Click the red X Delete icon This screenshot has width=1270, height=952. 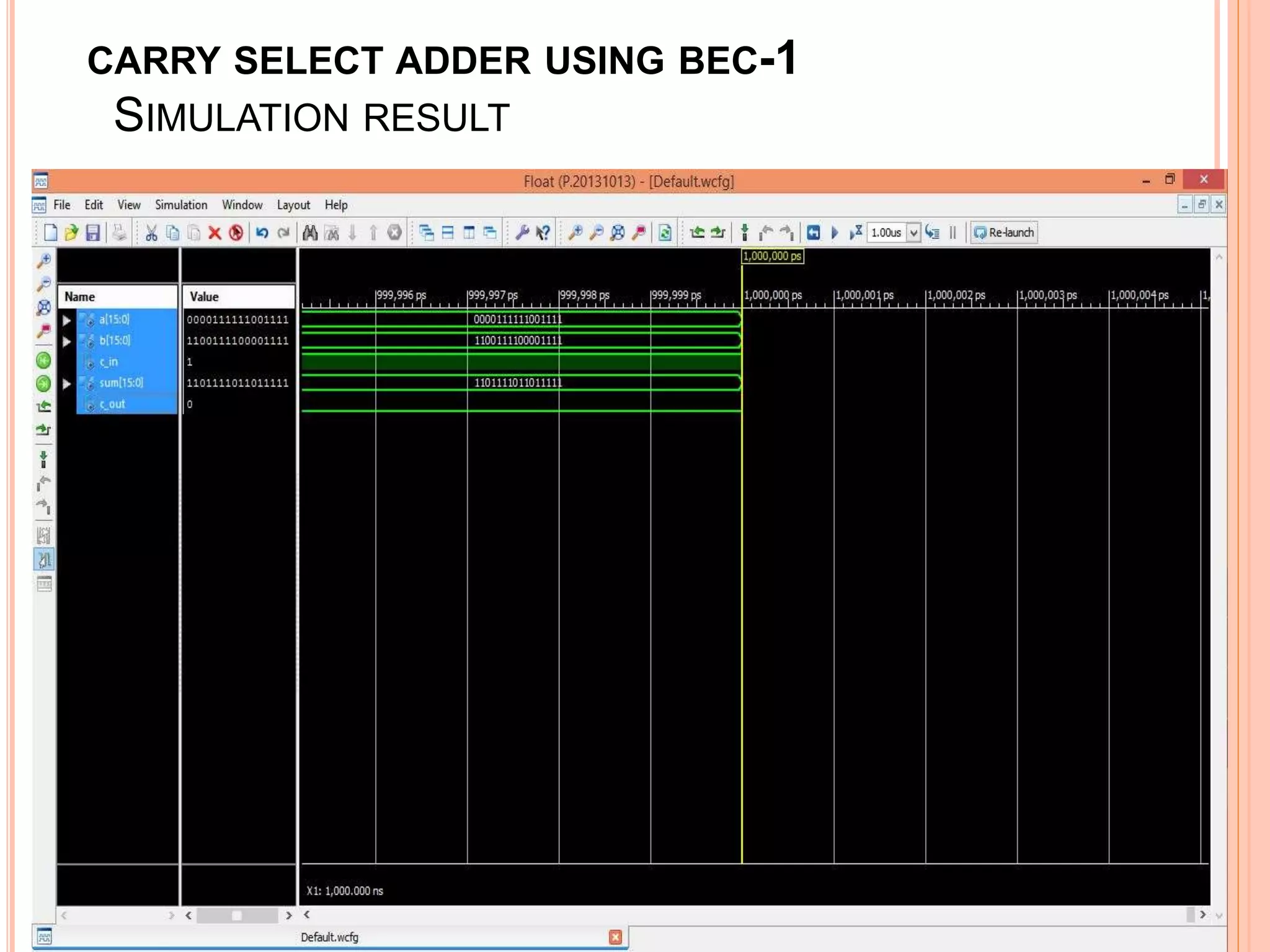coord(215,233)
